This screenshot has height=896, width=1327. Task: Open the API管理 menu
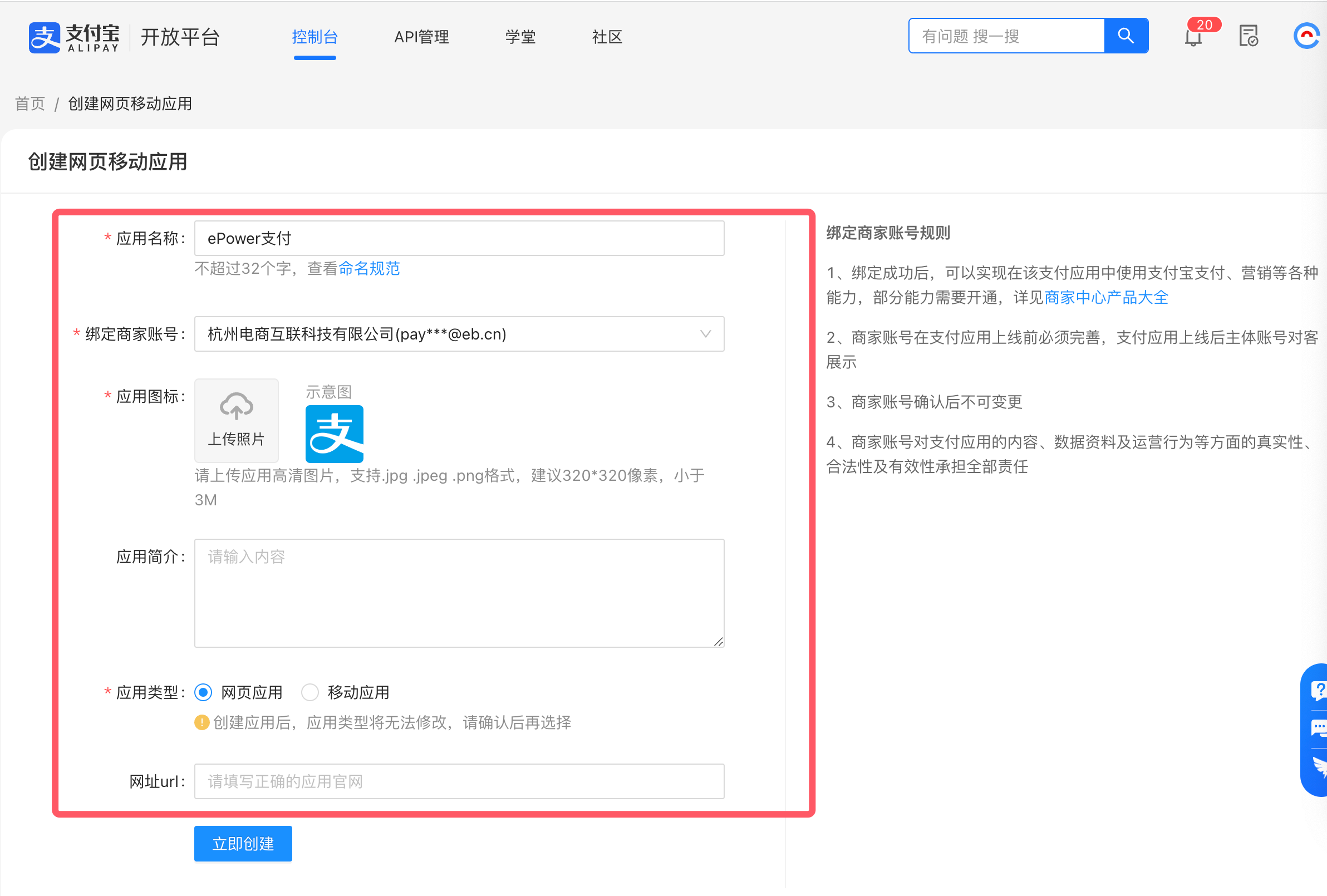[x=421, y=37]
